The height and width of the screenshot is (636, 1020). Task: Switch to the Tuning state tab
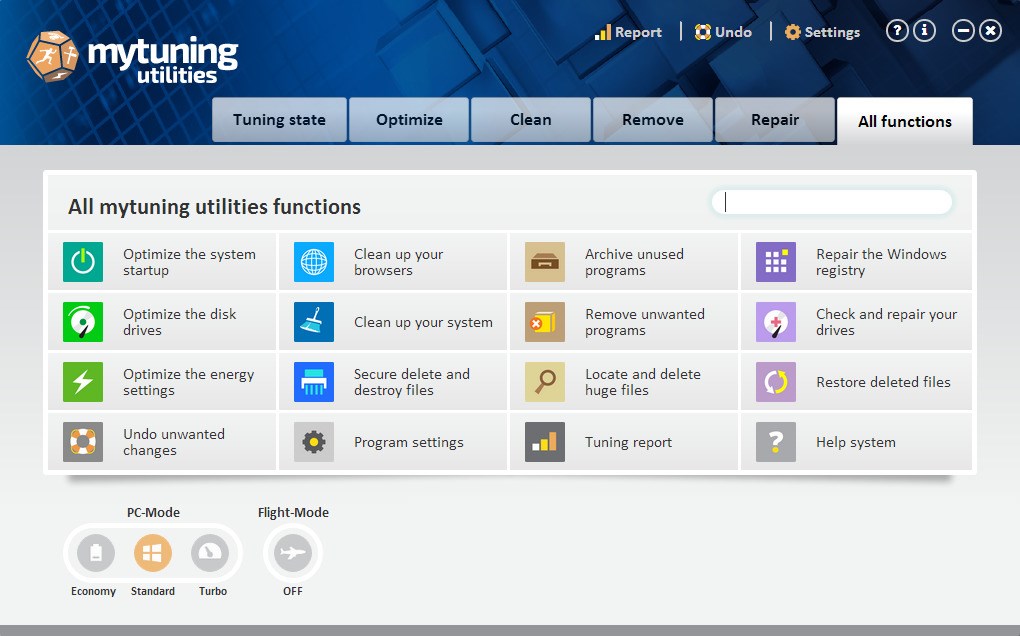coord(279,120)
